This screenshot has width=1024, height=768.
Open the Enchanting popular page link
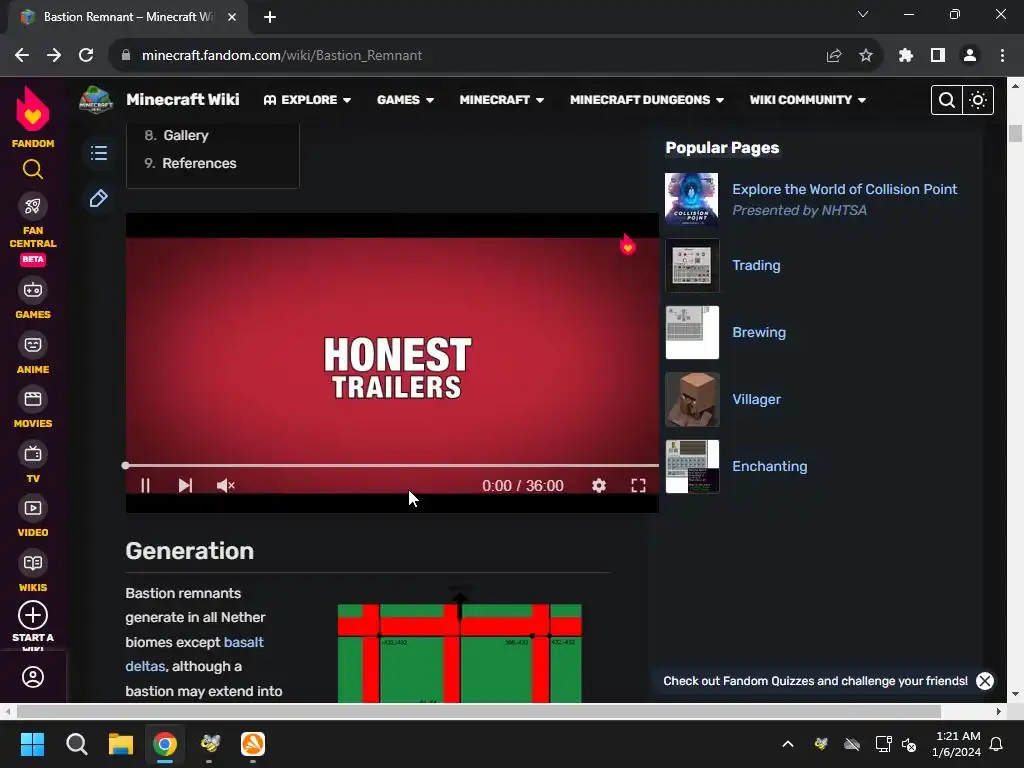[x=769, y=466]
